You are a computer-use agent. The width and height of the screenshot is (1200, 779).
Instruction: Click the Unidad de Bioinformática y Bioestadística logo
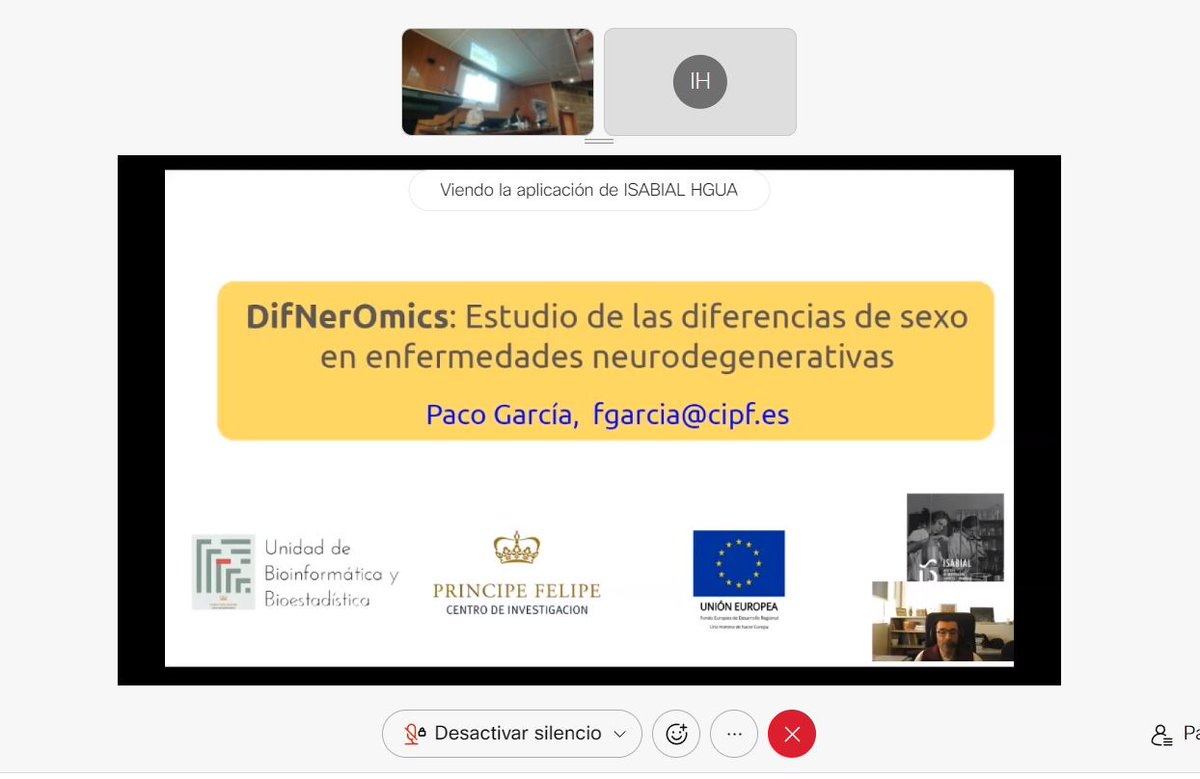tap(296, 573)
